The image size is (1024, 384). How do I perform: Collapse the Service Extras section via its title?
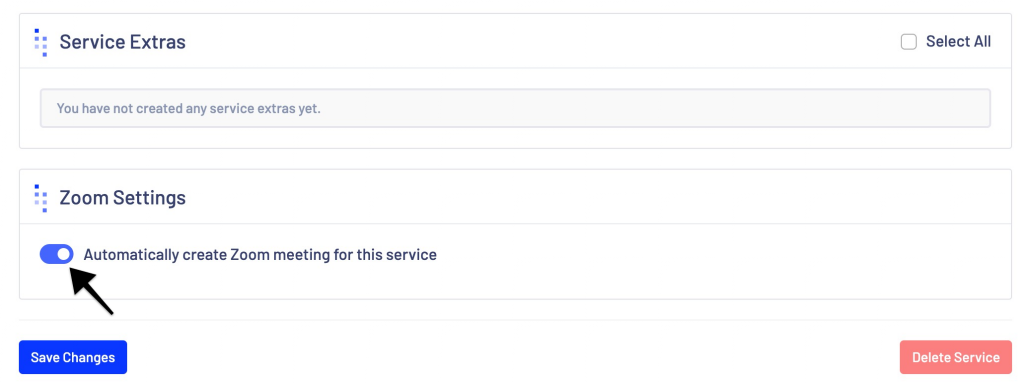pos(123,42)
